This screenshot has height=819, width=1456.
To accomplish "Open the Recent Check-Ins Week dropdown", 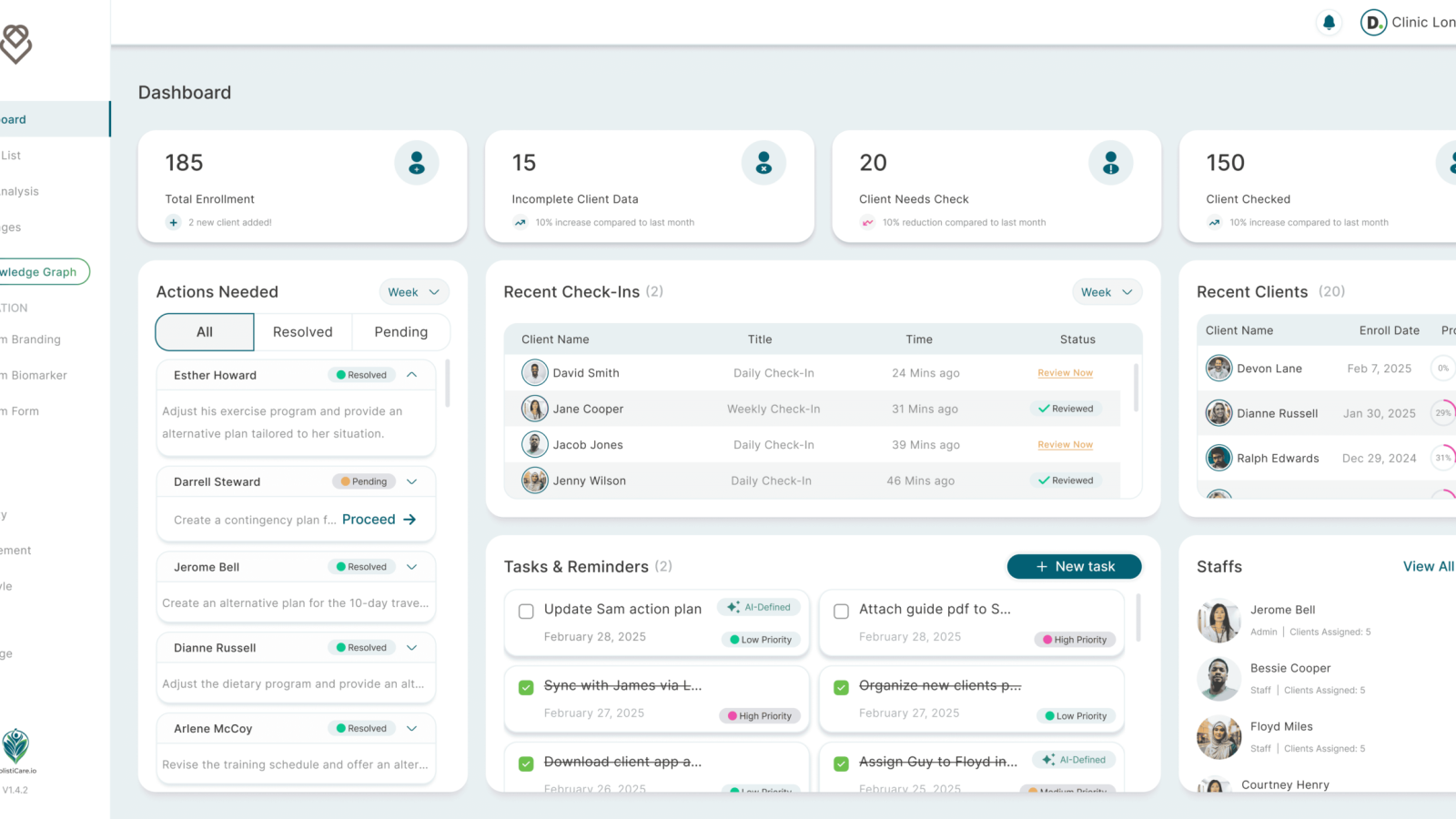I will pos(1107,292).
